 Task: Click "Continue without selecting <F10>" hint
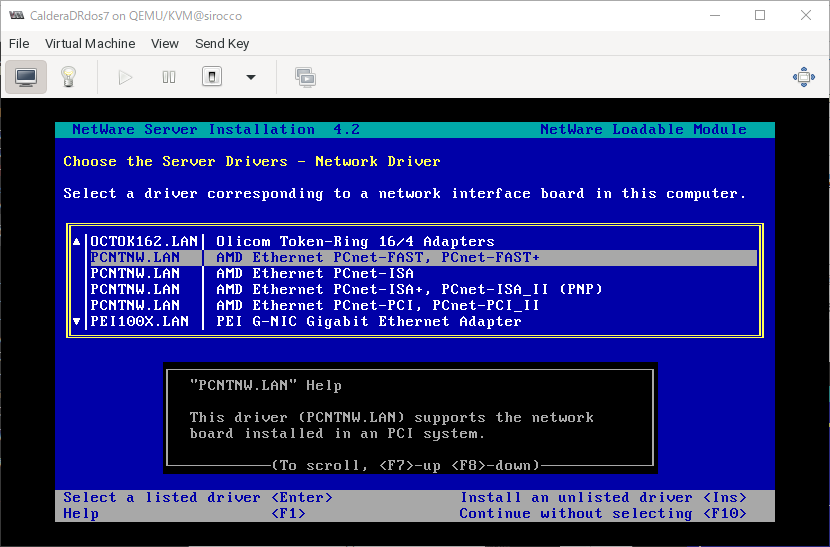pos(603,513)
